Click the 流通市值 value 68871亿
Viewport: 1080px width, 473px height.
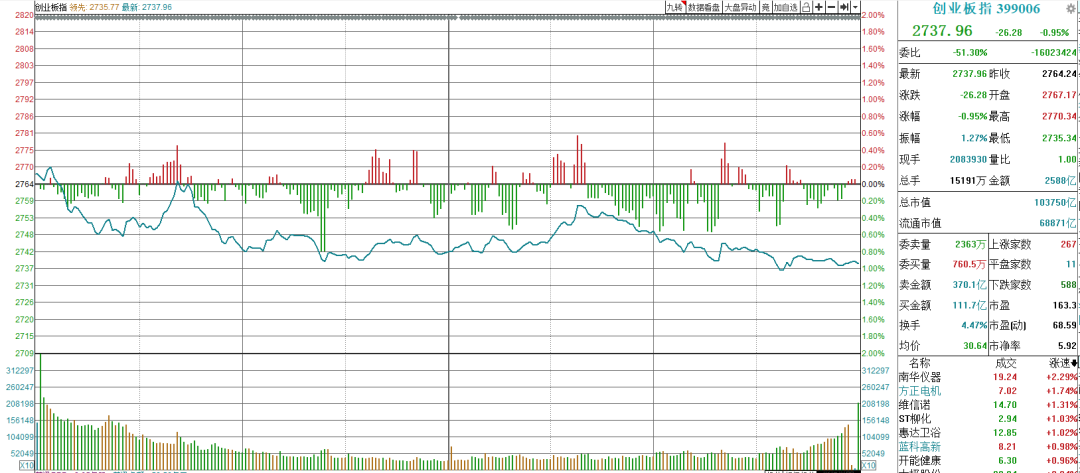pos(1059,224)
